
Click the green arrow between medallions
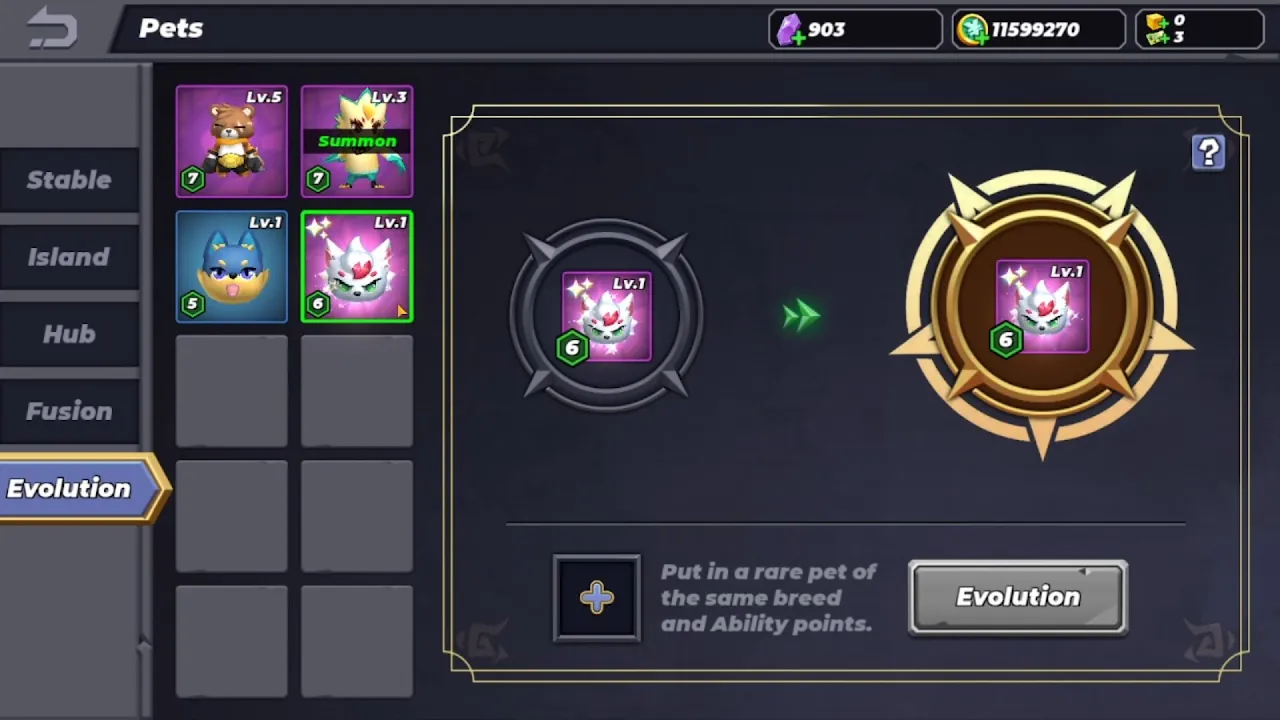pyautogui.click(x=801, y=316)
